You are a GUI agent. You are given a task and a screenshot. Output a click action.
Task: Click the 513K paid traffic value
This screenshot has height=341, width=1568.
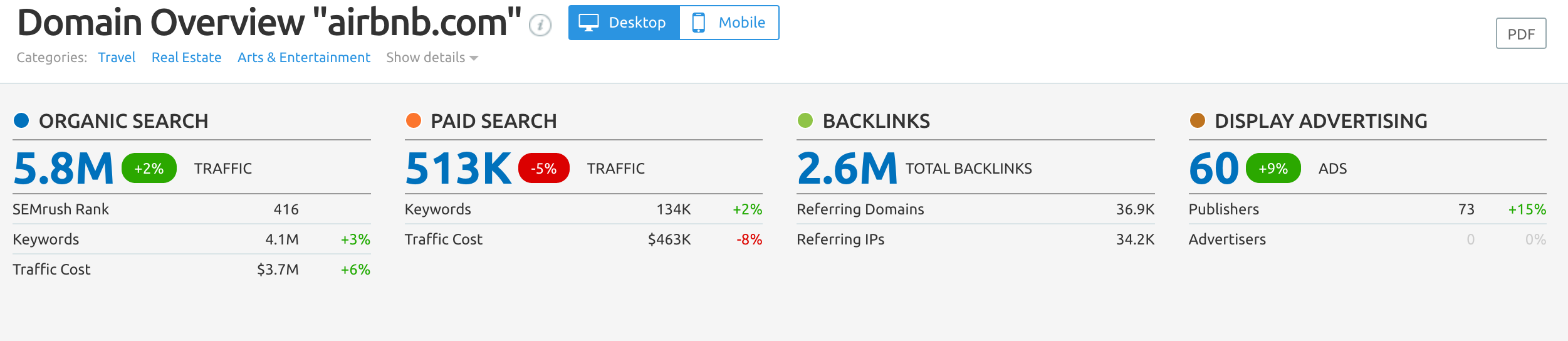458,169
